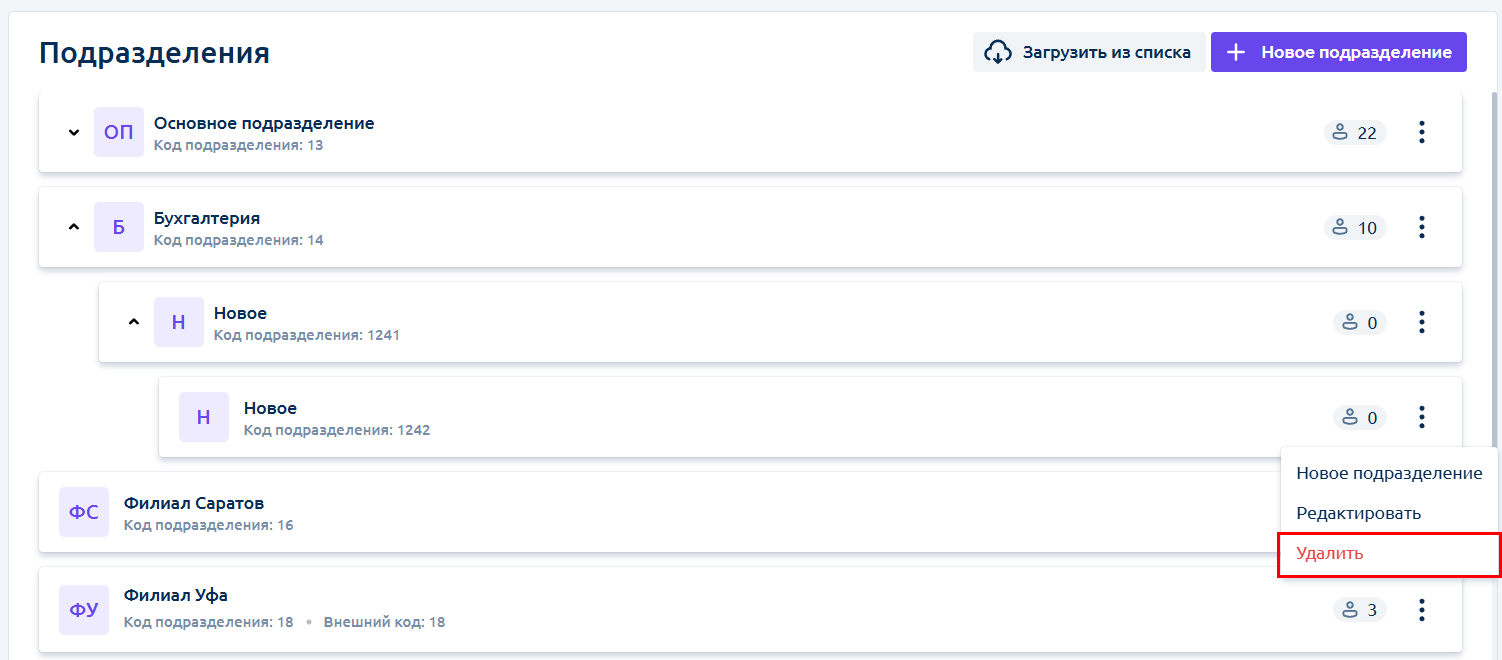Click employee count 10 badge for Бухгалтерия
Viewport: 1502px width, 660px height.
click(1355, 228)
